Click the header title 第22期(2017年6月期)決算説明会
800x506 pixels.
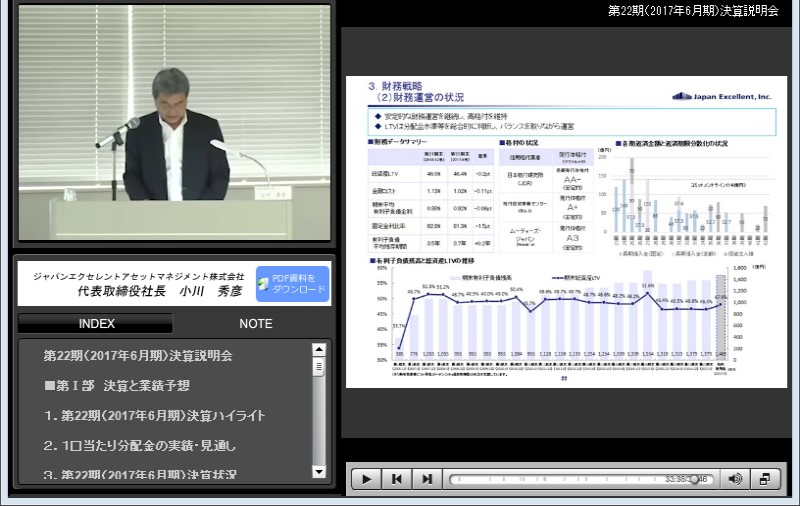click(693, 11)
